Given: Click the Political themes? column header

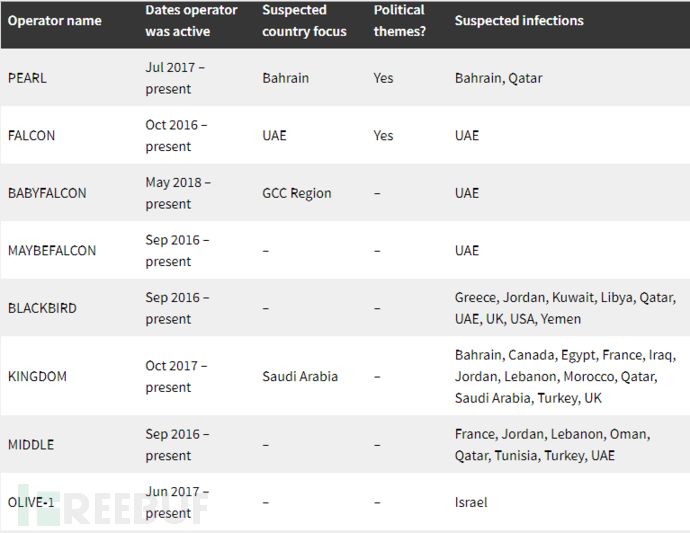Looking at the screenshot, I should 400,21.
